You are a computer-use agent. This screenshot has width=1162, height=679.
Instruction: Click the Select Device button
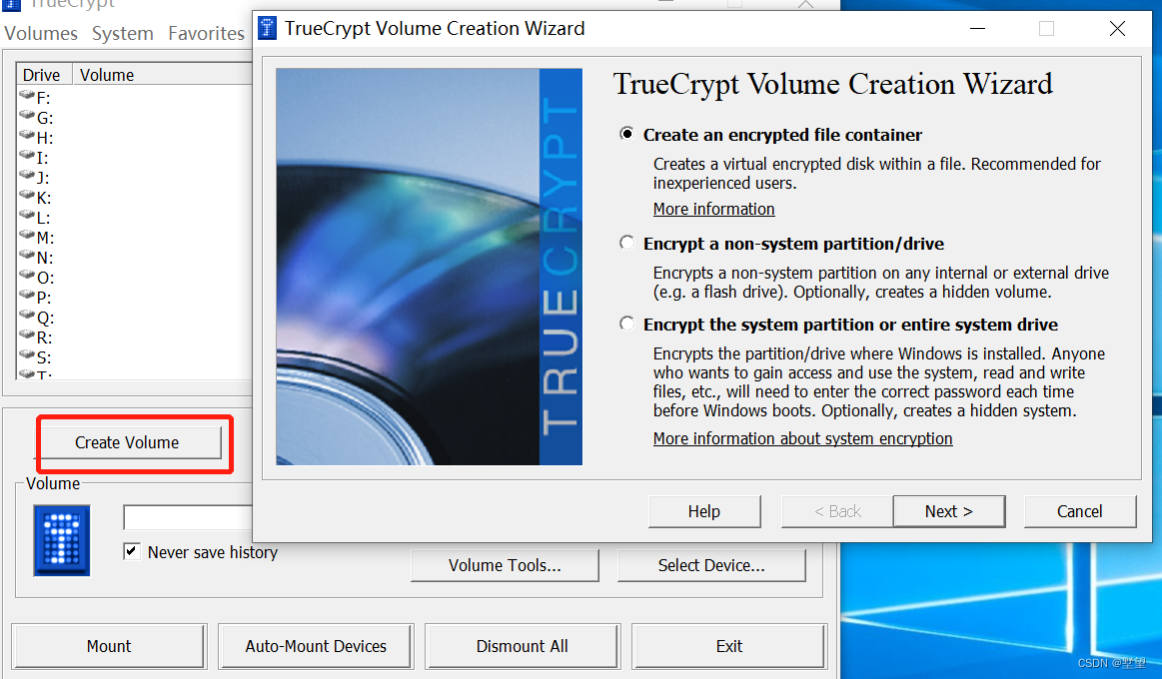point(711,566)
